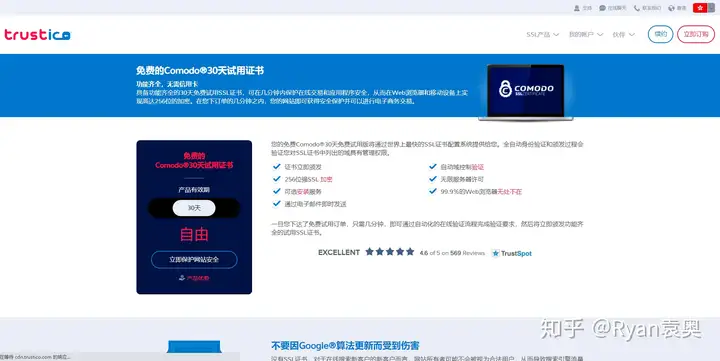The width and height of the screenshot is (720, 361).
Task: Expand the SSL产品 dropdown menu
Action: pyautogui.click(x=542, y=34)
